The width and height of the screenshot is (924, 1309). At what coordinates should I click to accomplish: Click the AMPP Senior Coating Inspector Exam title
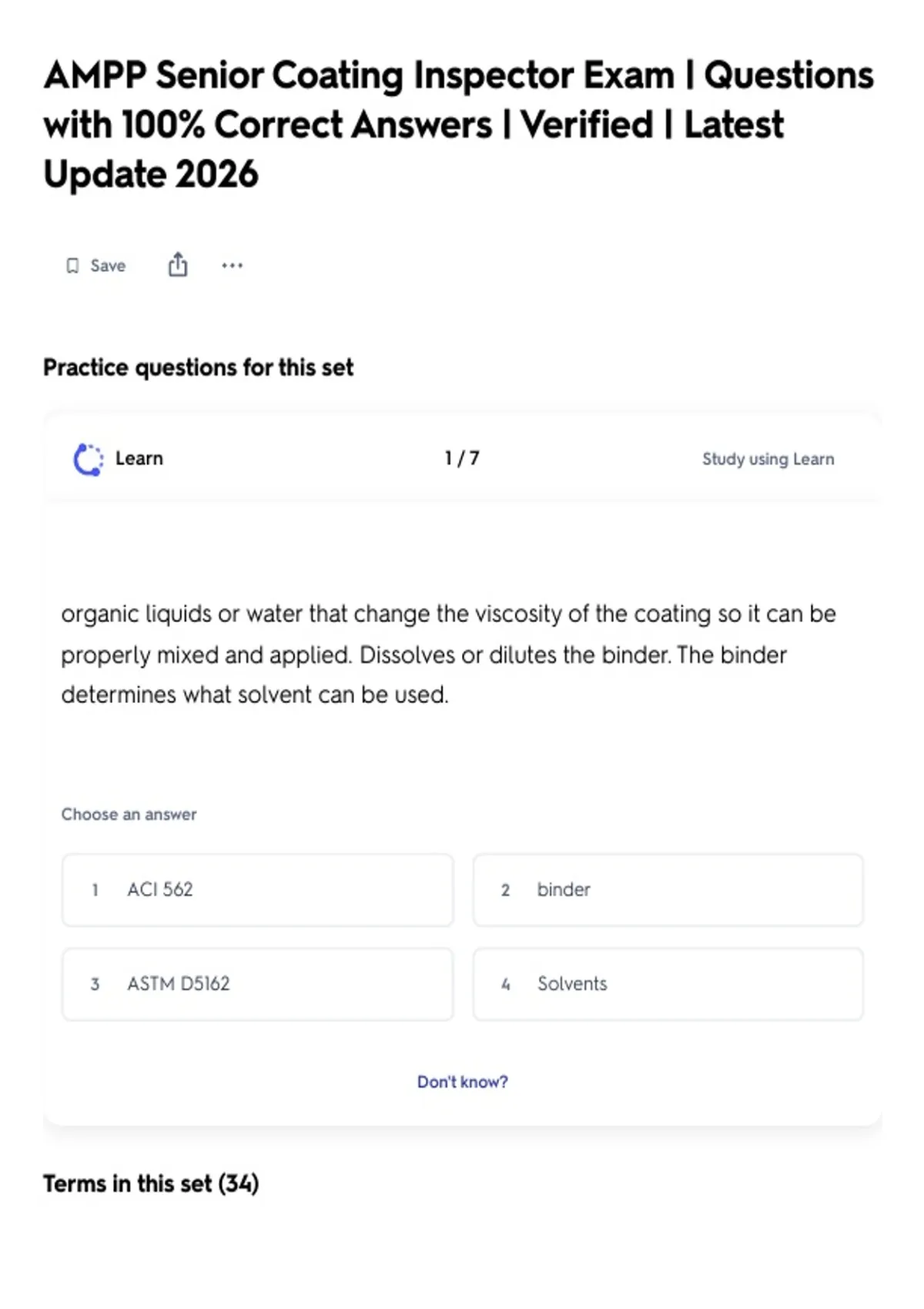[x=458, y=125]
